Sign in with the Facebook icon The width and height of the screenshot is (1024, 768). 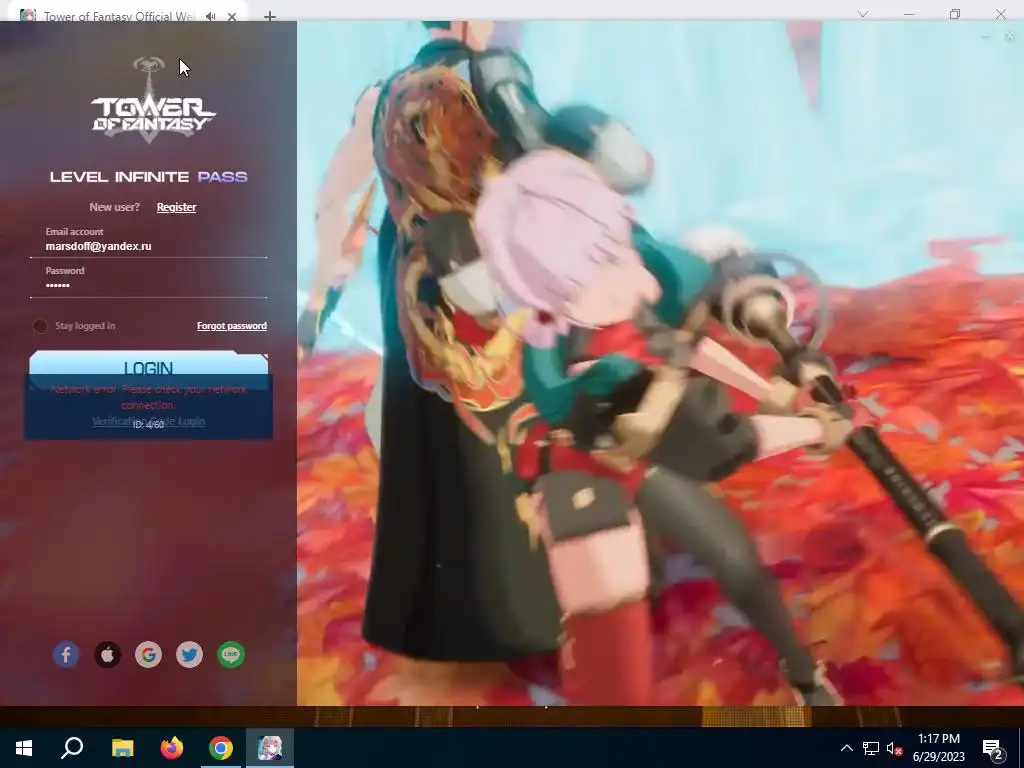pos(67,654)
